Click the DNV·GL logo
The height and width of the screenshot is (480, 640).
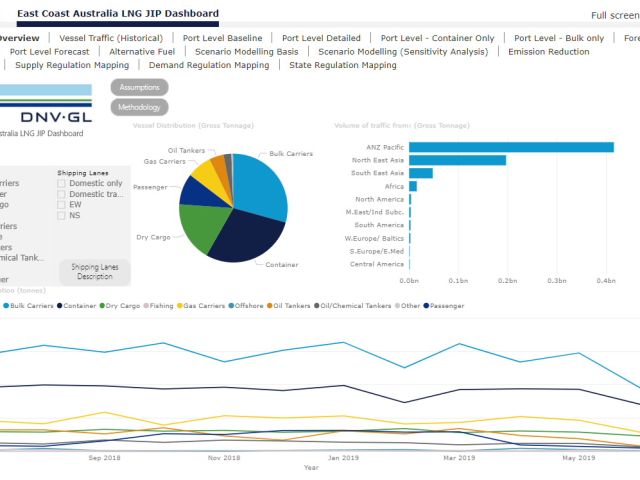[x=56, y=118]
